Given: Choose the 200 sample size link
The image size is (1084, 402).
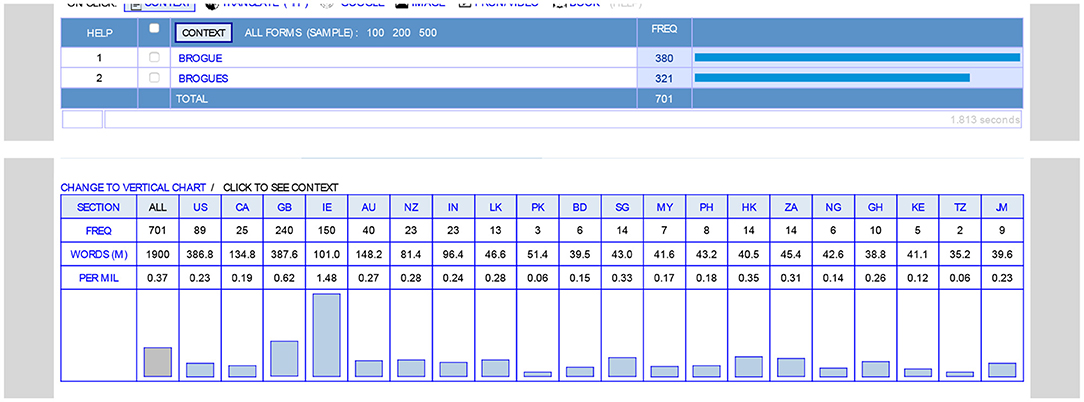Looking at the screenshot, I should 402,33.
